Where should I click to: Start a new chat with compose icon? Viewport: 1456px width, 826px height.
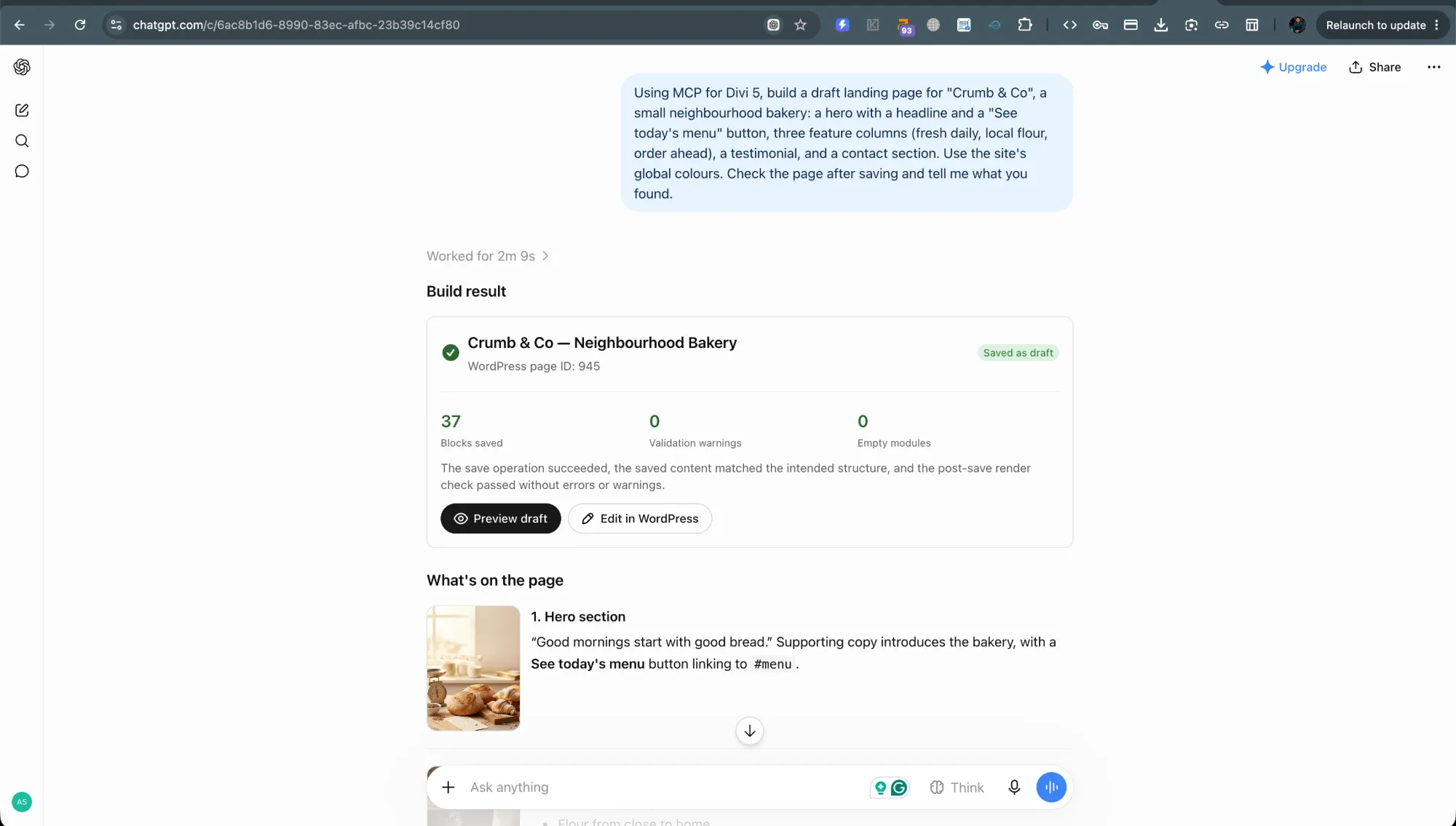[x=22, y=110]
